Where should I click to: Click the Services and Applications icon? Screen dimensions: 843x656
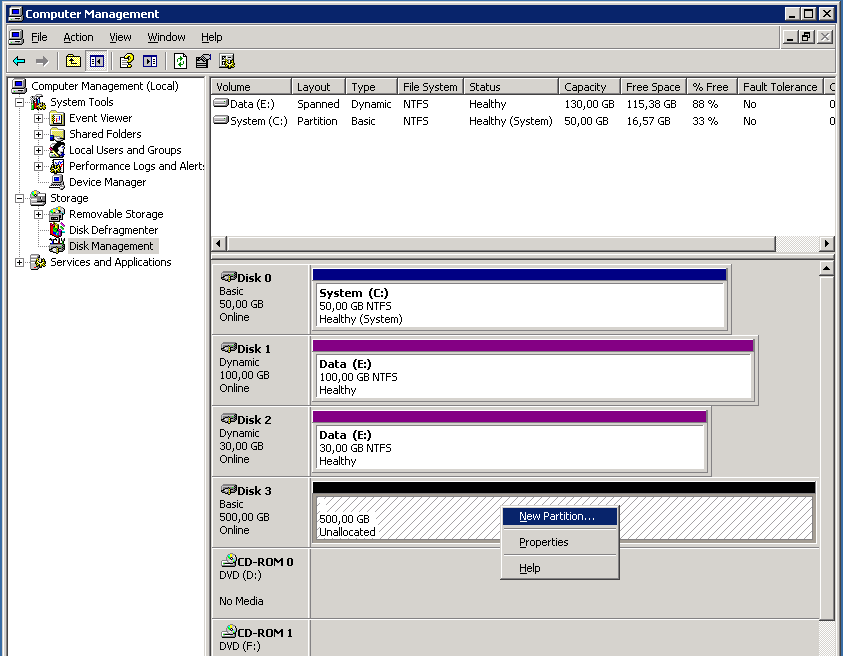point(38,262)
